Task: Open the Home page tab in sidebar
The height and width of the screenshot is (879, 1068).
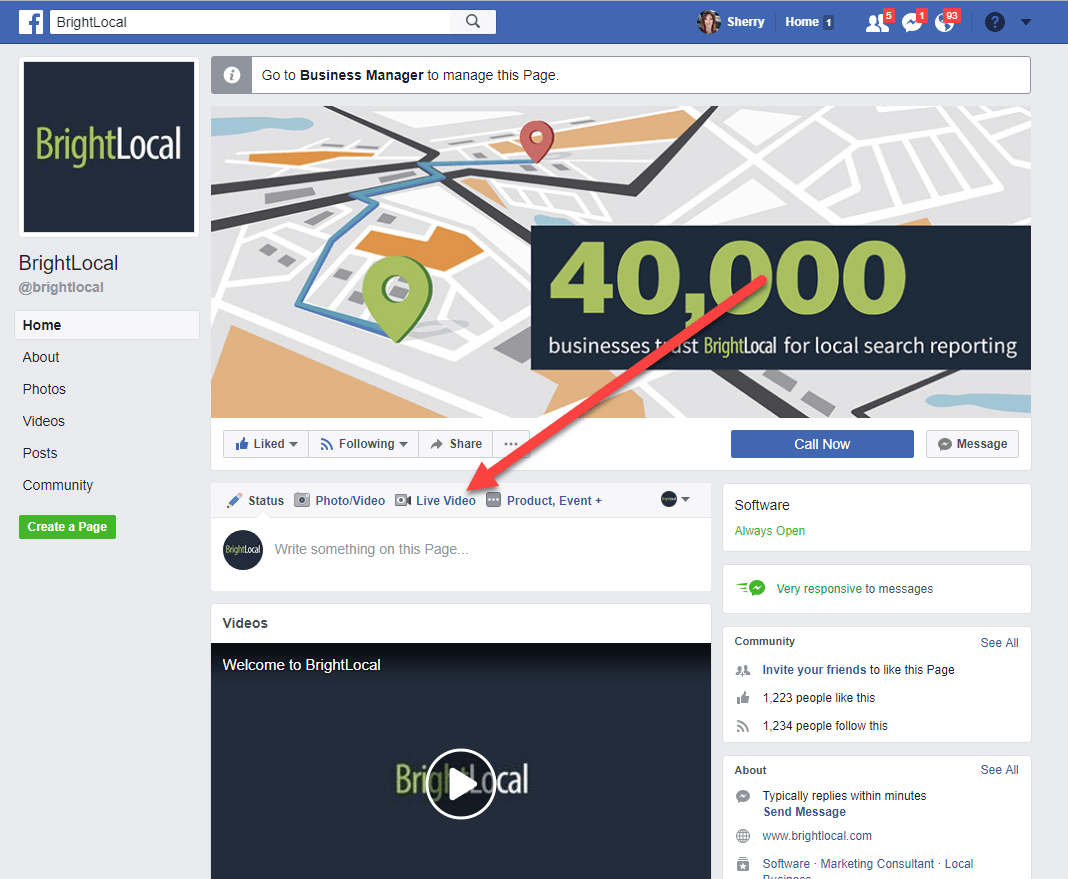Action: [107, 325]
